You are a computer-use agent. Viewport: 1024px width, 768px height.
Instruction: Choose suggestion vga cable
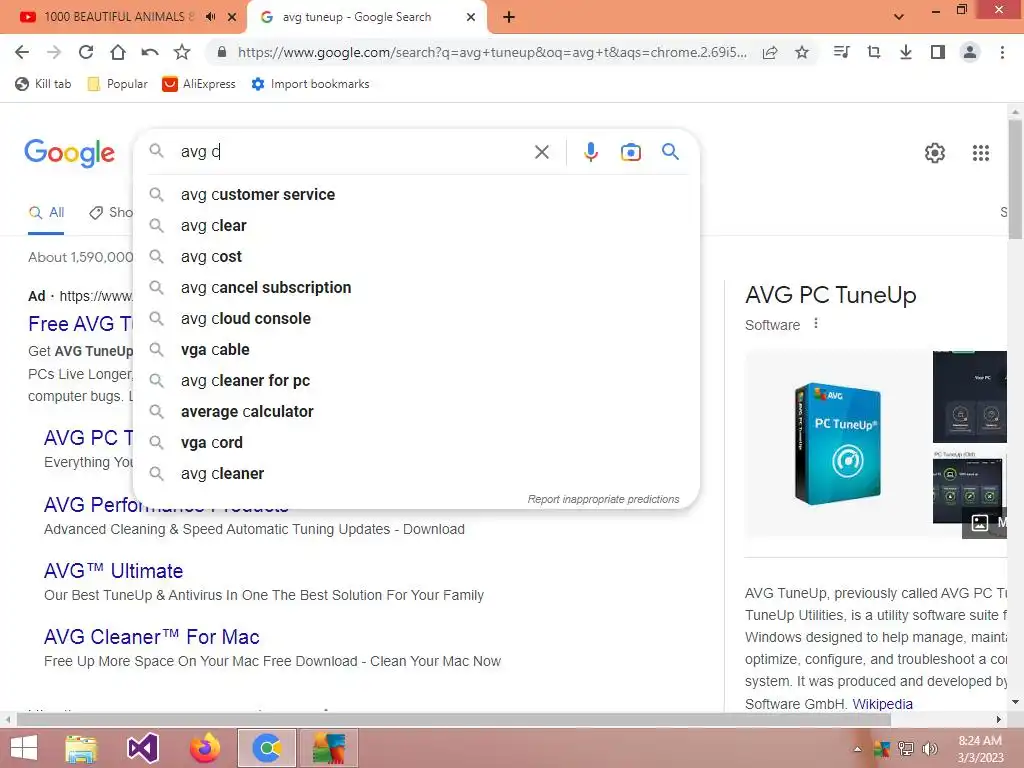416,349
